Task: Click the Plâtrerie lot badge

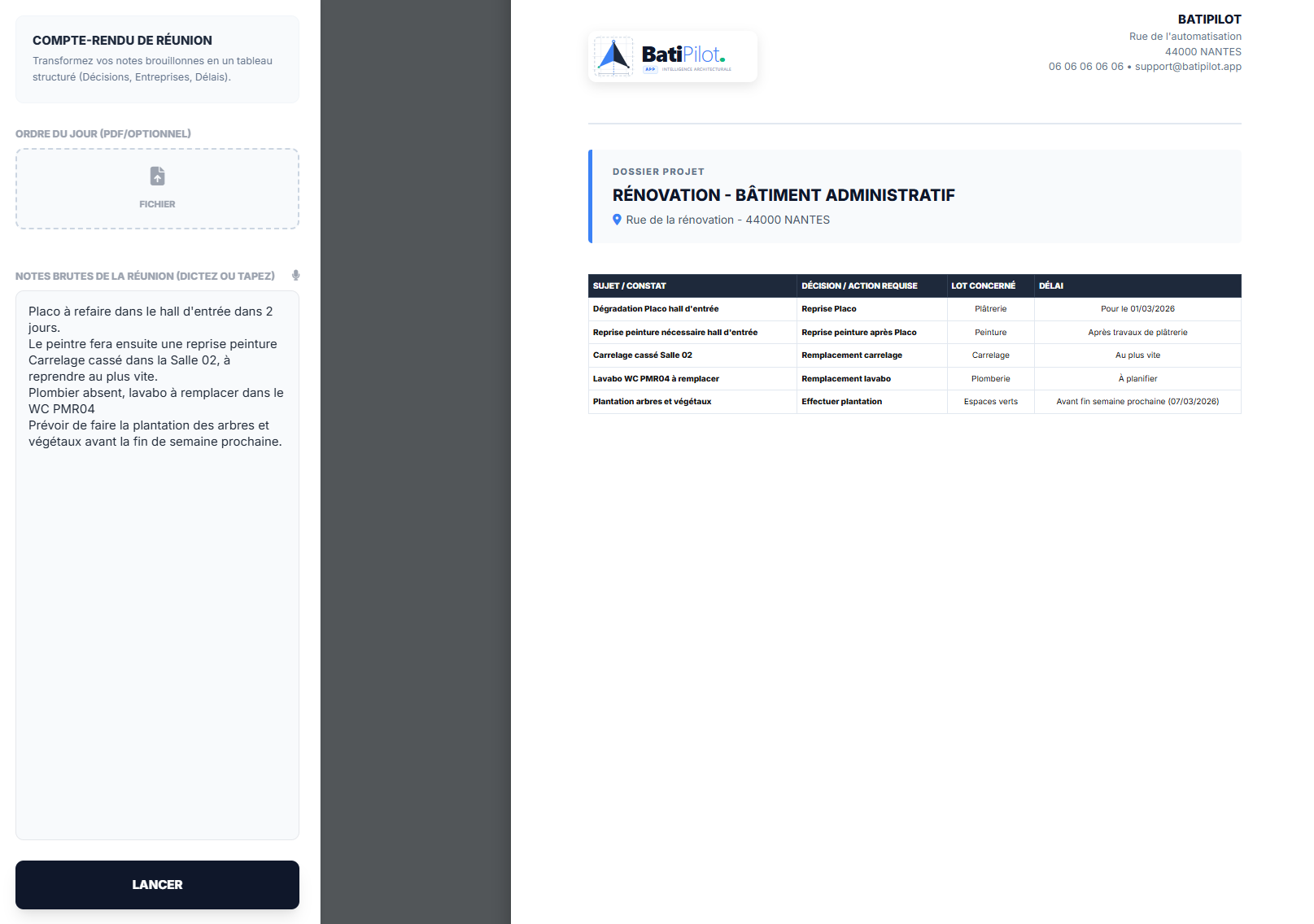Action: tap(990, 309)
